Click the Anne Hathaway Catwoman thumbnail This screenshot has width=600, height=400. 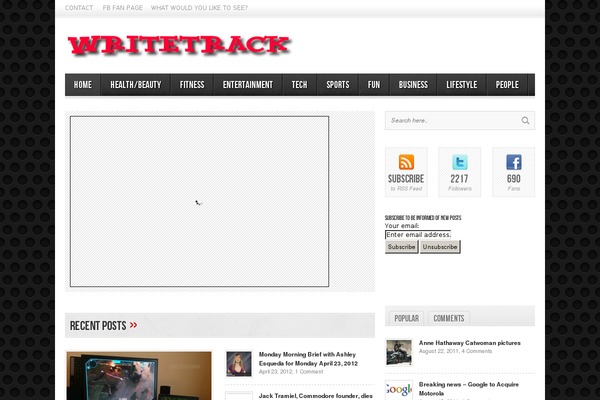[x=399, y=352]
